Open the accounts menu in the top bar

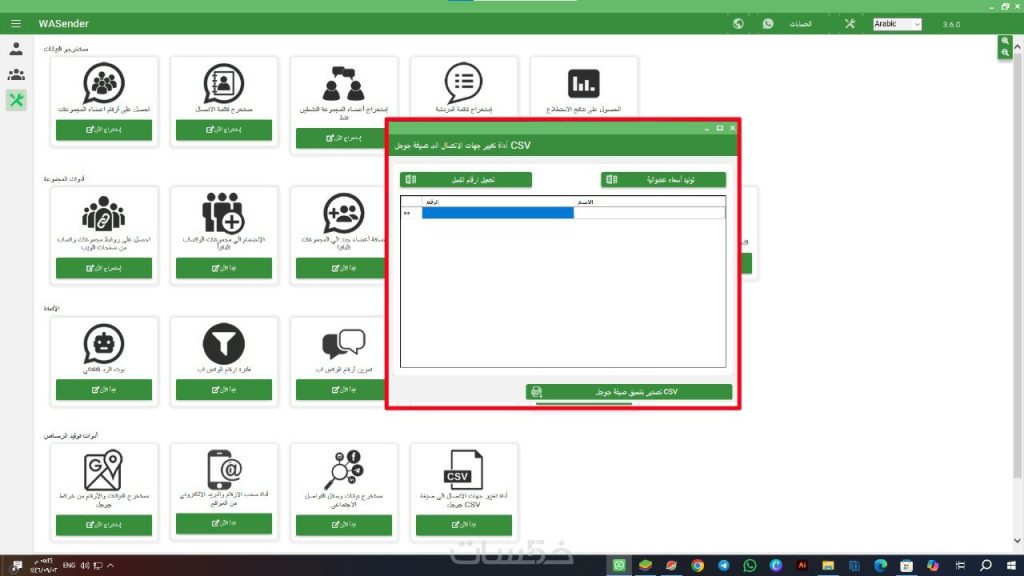coord(801,24)
